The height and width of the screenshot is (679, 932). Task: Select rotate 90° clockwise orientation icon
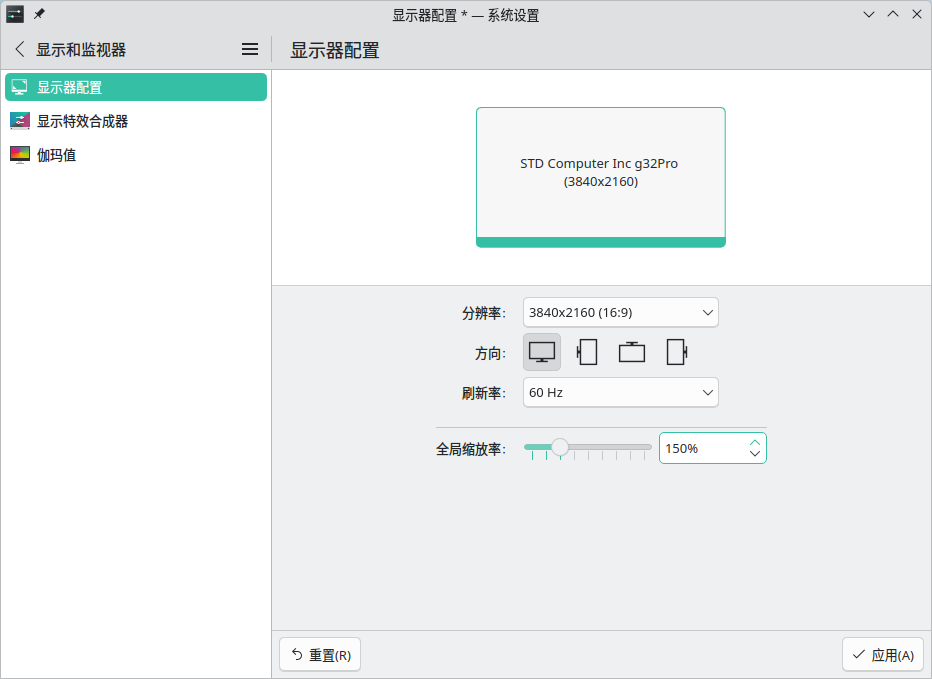(x=676, y=352)
